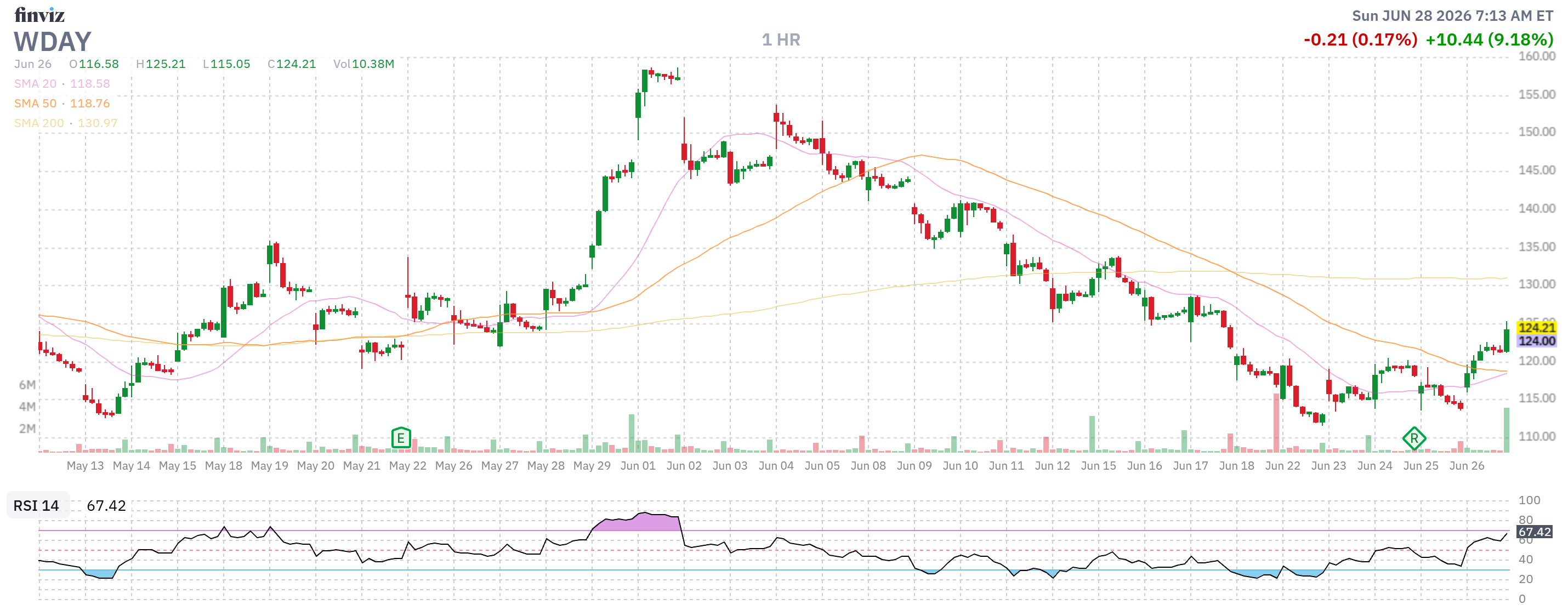Click the 135.00 price axis label

click(x=1537, y=247)
